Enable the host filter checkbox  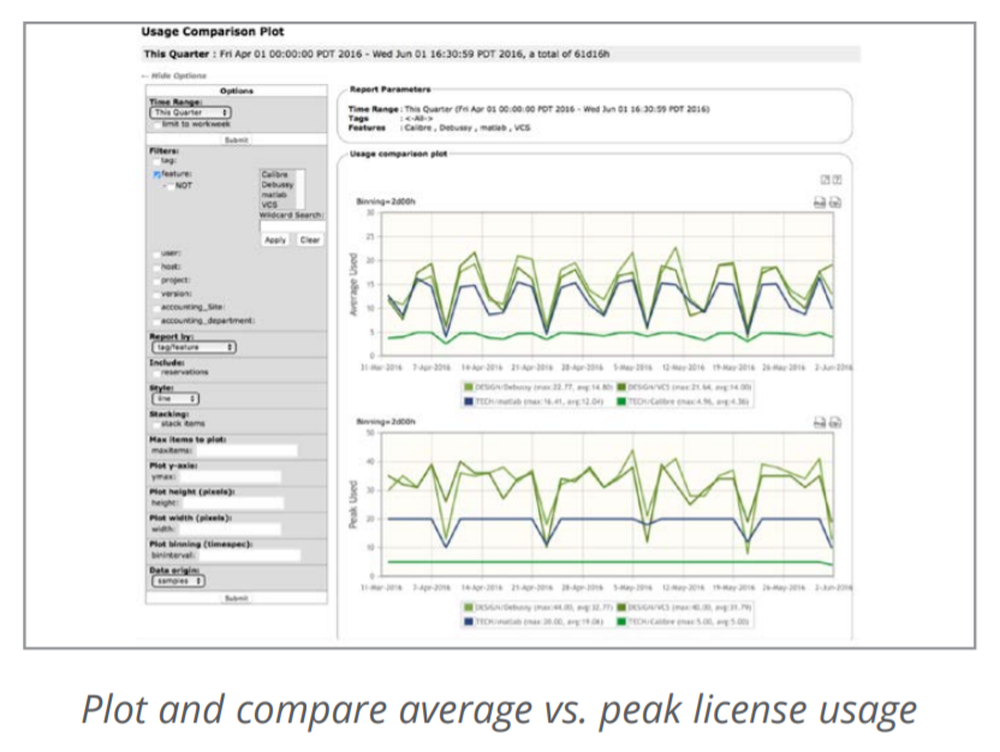pos(156,267)
